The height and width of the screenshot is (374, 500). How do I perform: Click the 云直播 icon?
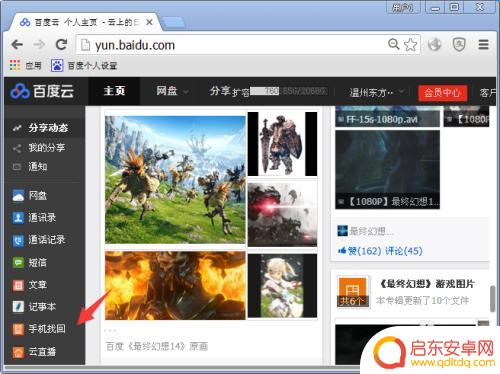(x=18, y=351)
